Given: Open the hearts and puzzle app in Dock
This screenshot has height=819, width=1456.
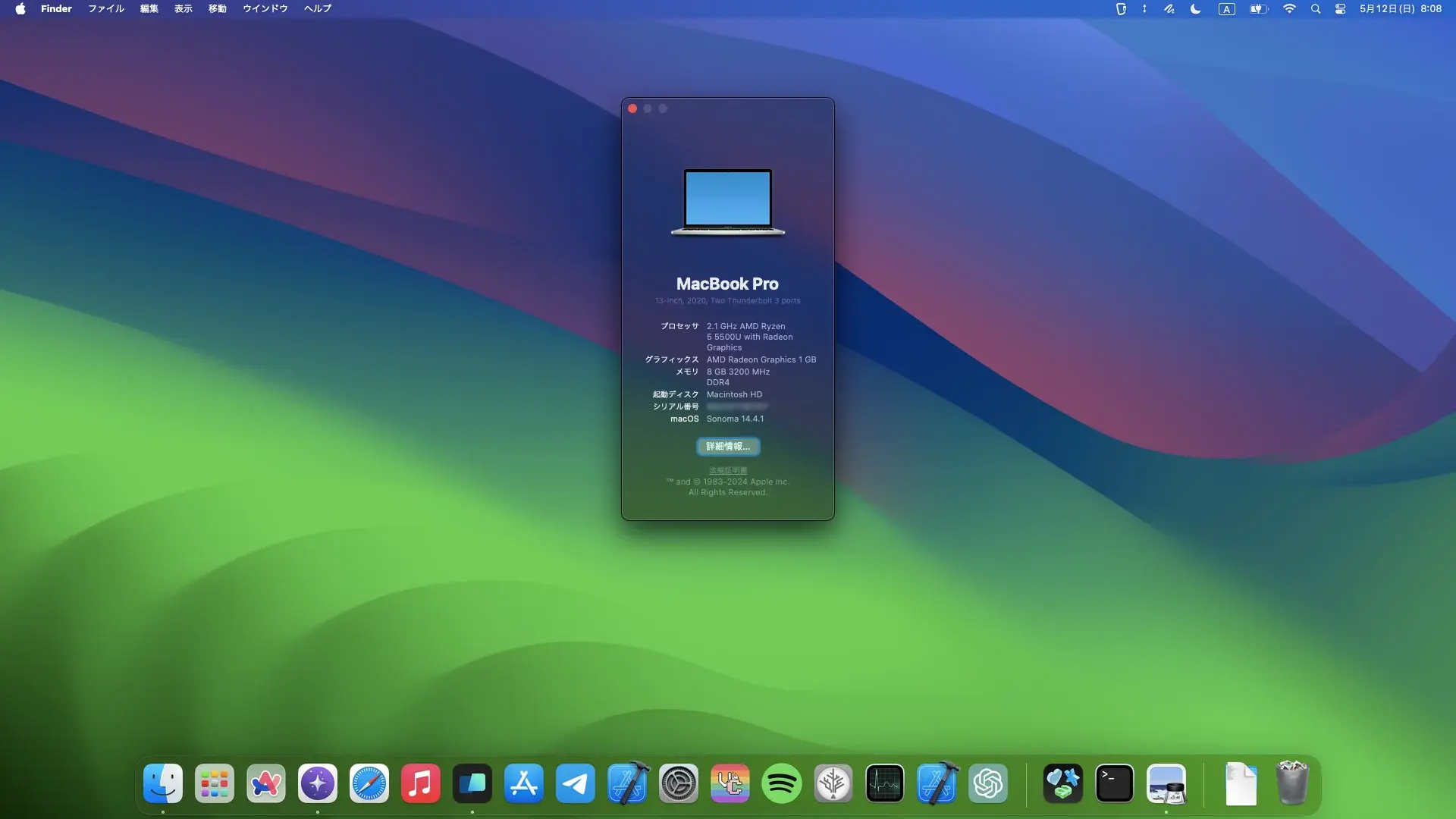Looking at the screenshot, I should click(x=1063, y=783).
